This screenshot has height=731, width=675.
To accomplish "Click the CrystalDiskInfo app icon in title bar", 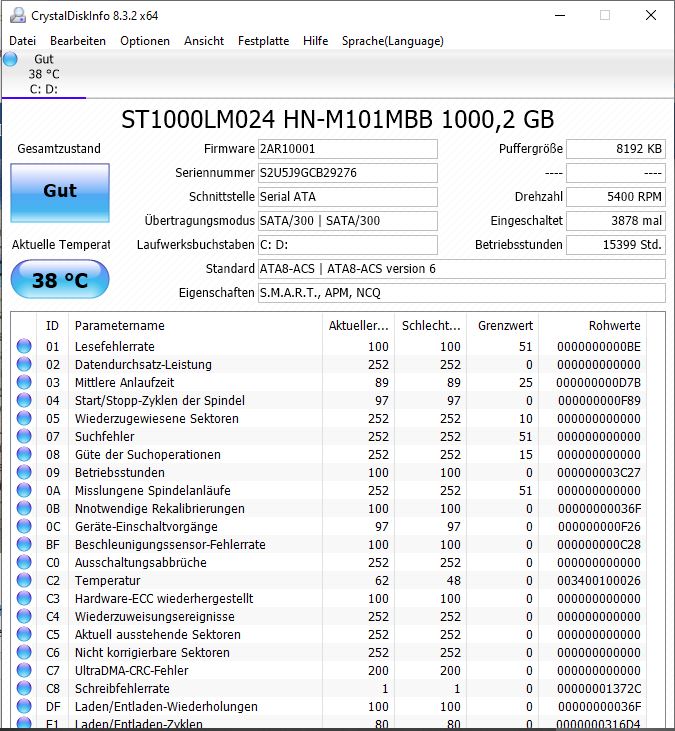I will coord(18,15).
